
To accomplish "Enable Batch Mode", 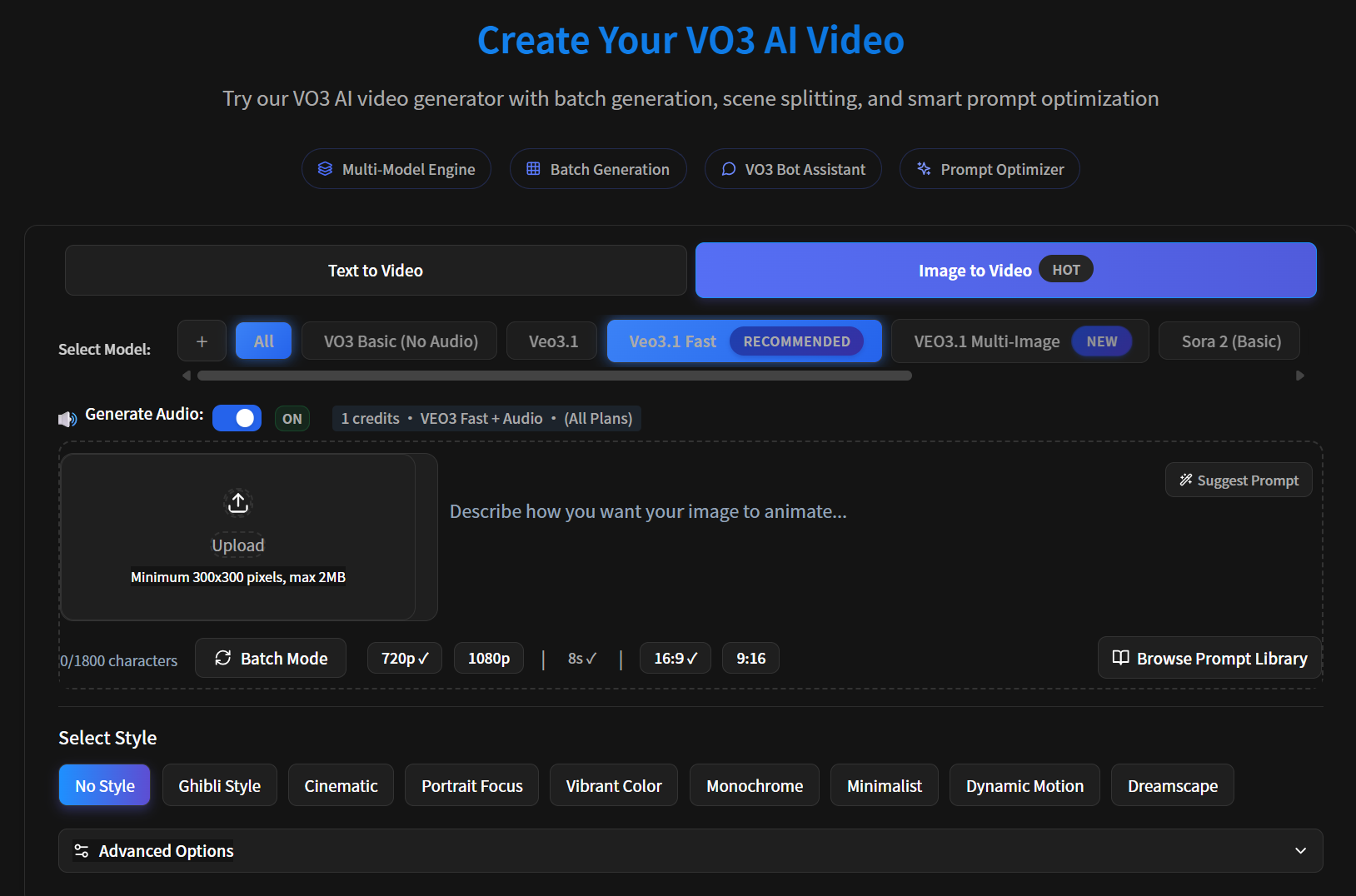I will [x=271, y=658].
